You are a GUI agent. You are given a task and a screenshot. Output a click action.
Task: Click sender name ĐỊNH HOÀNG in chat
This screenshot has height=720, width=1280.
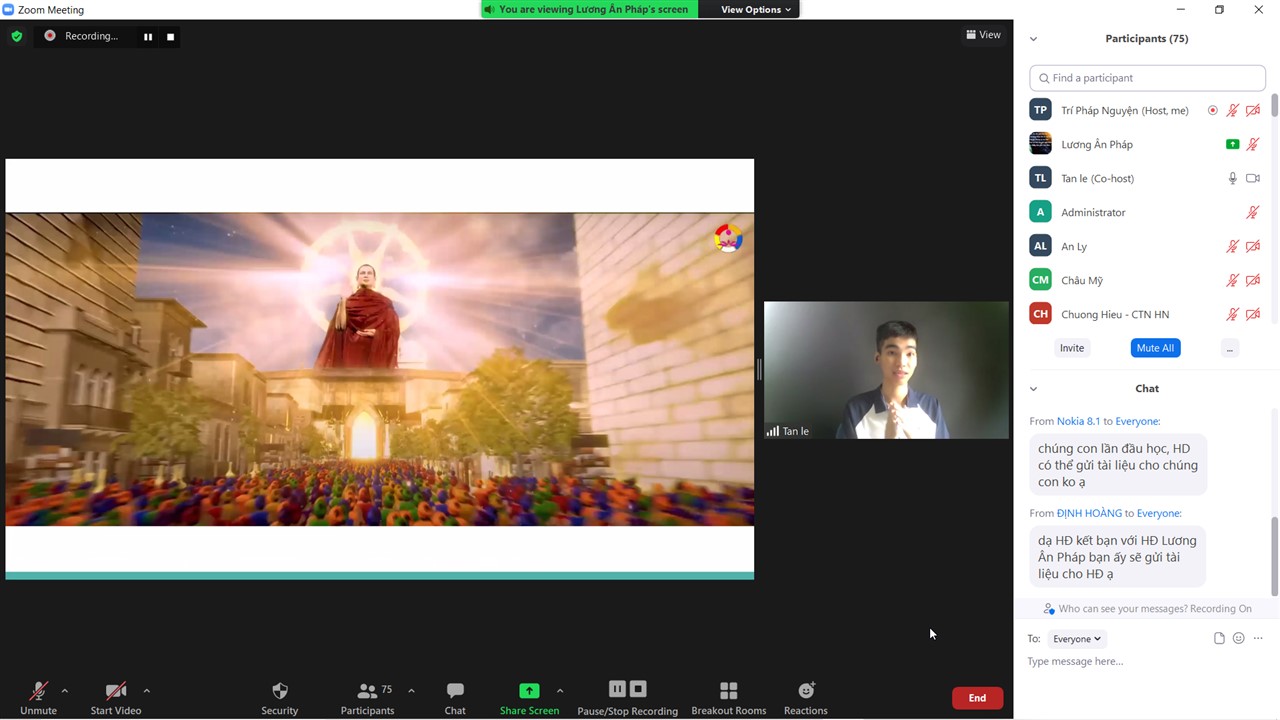1089,513
